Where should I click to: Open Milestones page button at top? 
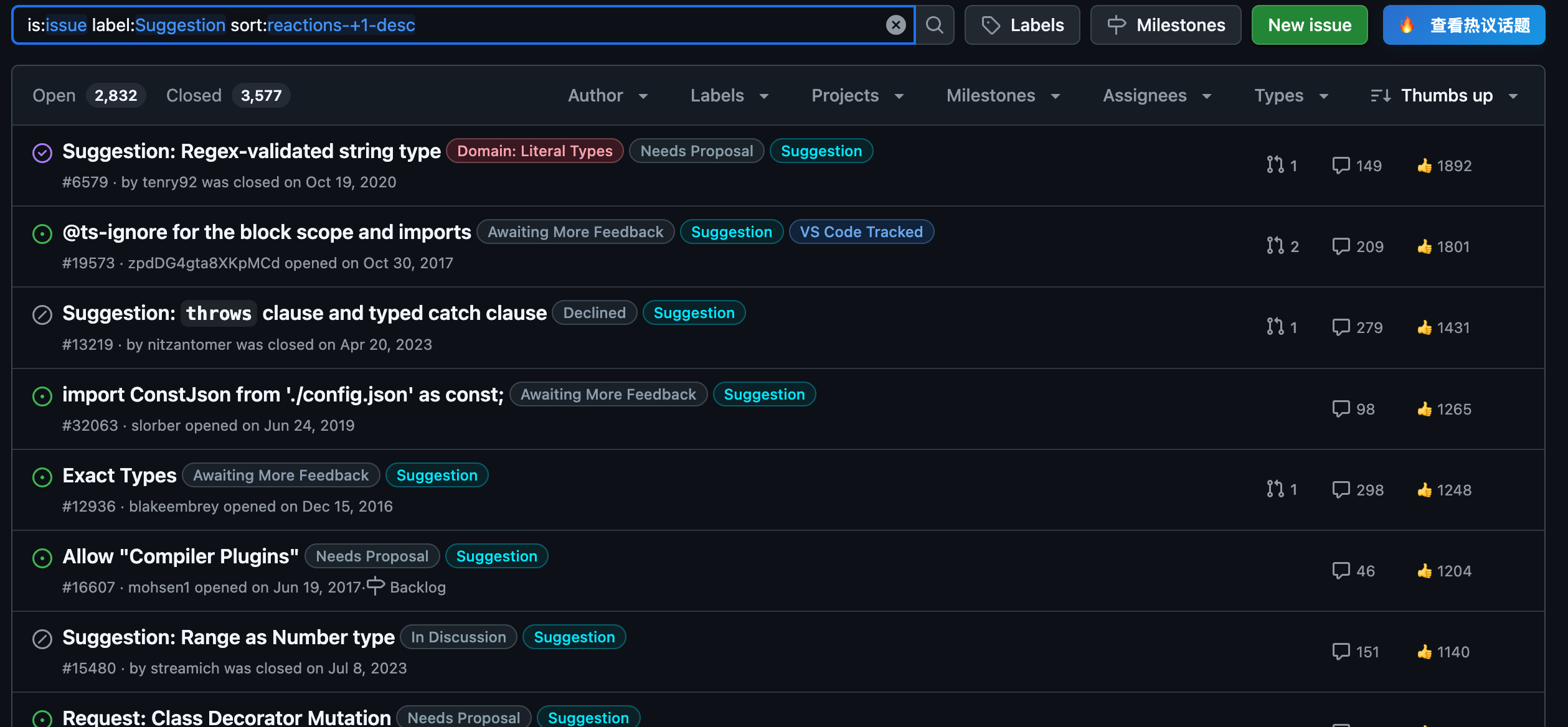click(1165, 25)
